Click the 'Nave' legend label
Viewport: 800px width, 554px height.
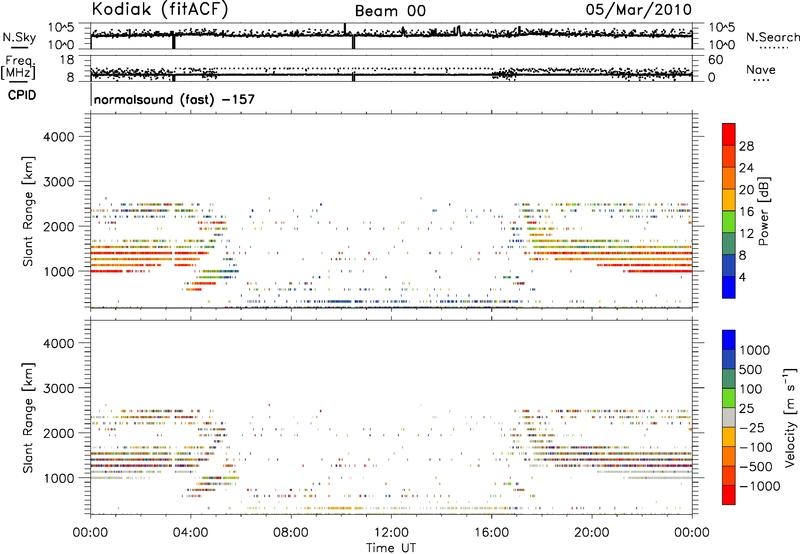pyautogui.click(x=760, y=69)
